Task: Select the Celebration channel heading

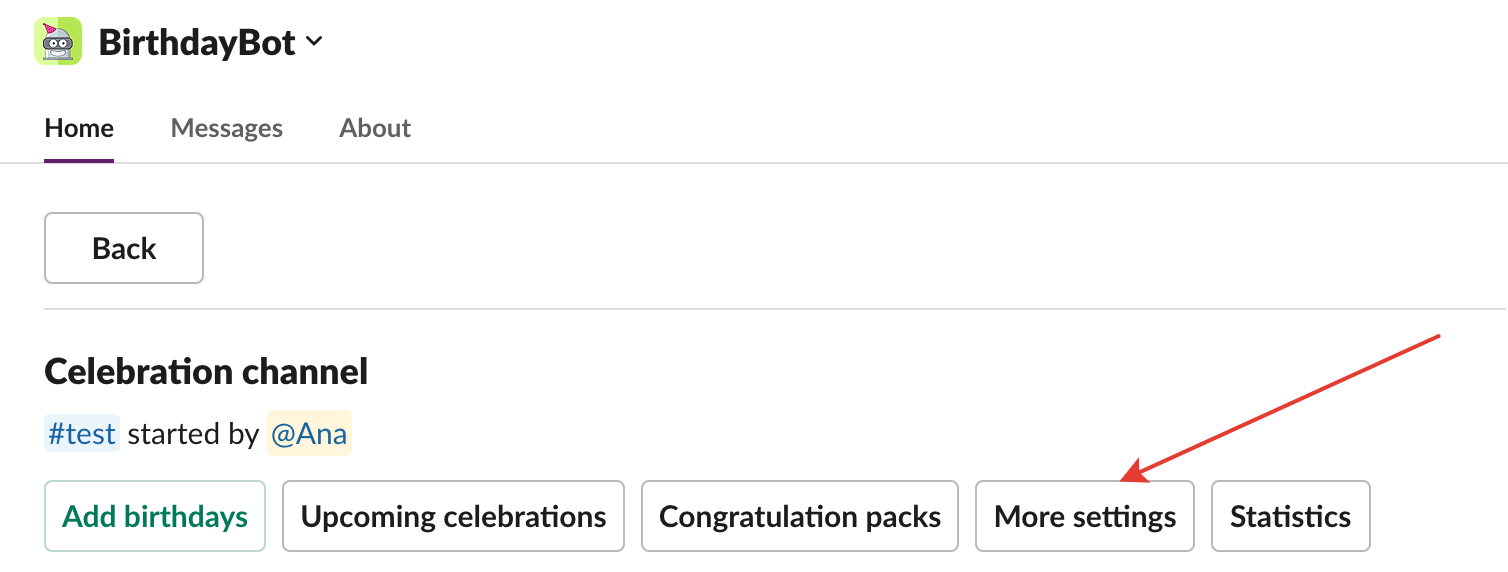Action: point(206,372)
